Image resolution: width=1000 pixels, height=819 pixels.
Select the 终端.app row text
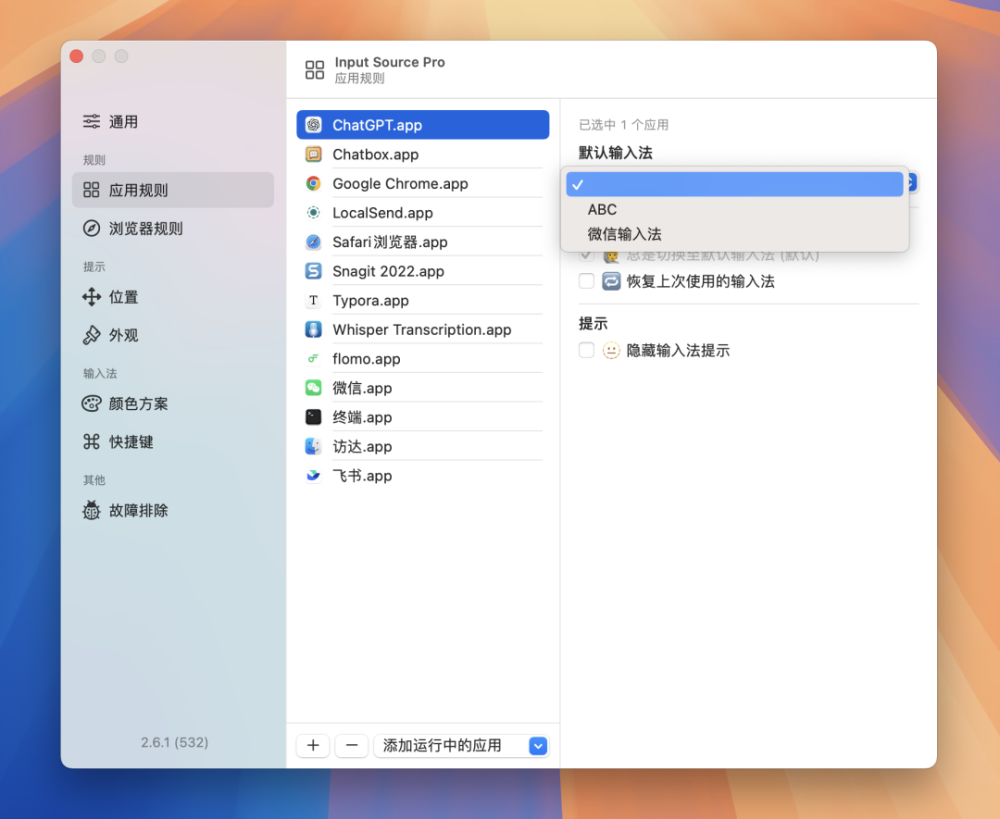(x=362, y=418)
